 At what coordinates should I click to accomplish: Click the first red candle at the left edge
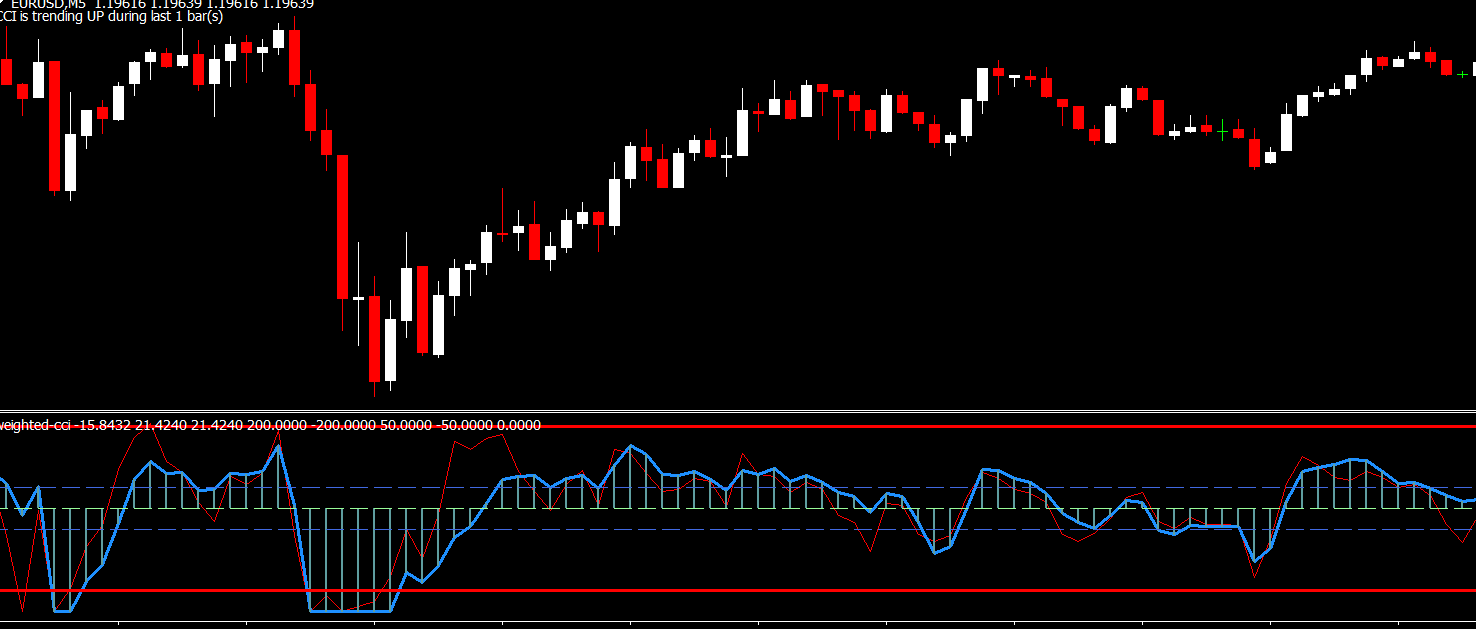click(x=6, y=72)
